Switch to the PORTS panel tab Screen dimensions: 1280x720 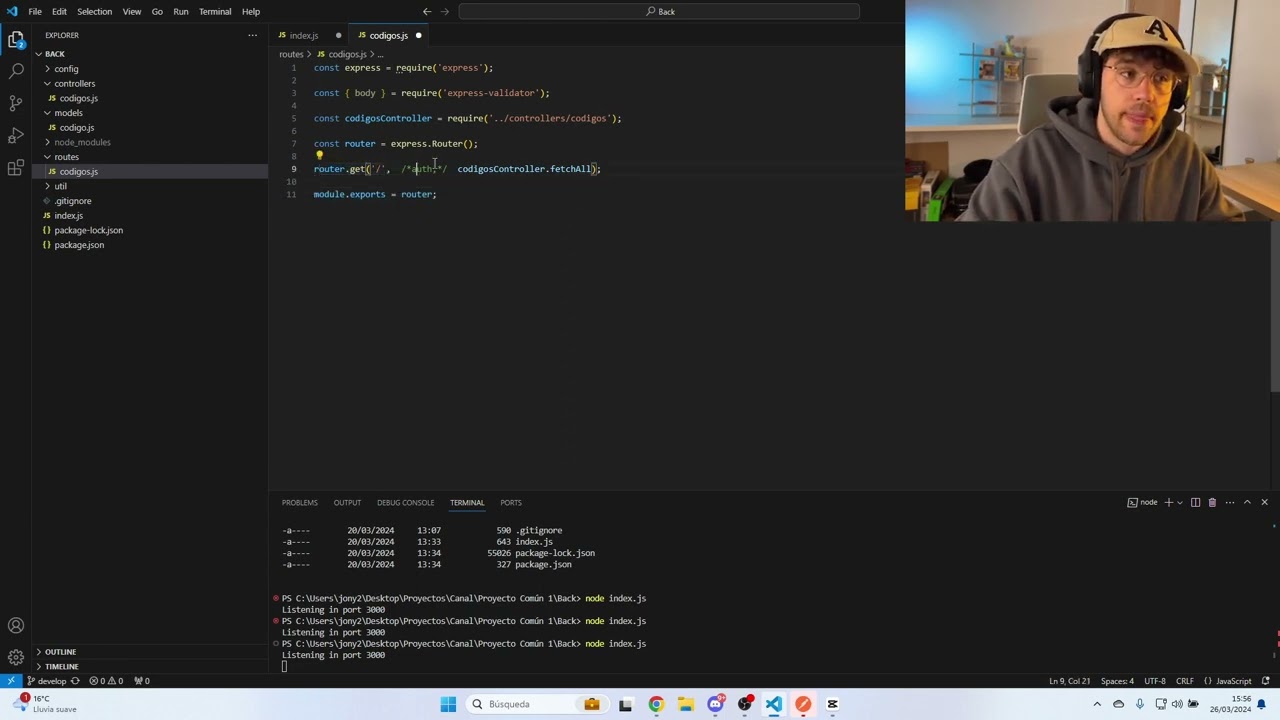coord(510,503)
